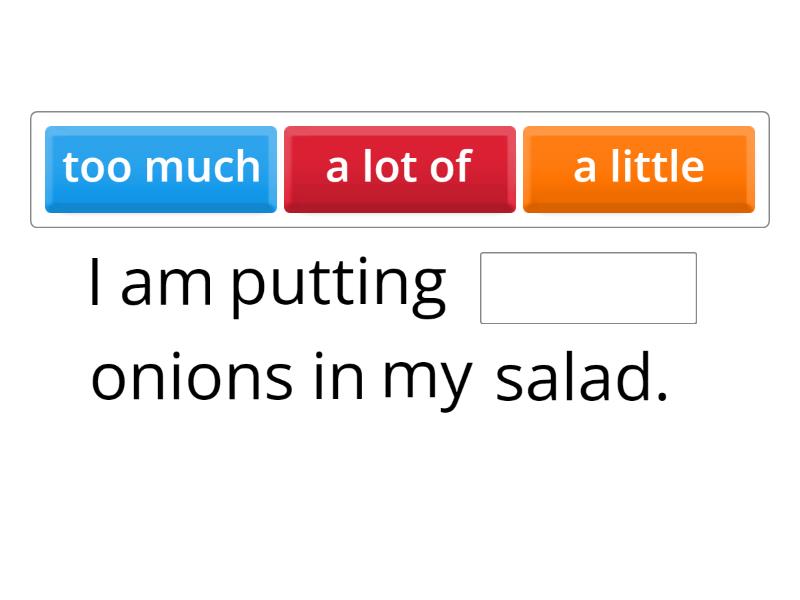Select the rectangular gap before "onions"
Screen dimensions: 800x600
click(x=588, y=288)
